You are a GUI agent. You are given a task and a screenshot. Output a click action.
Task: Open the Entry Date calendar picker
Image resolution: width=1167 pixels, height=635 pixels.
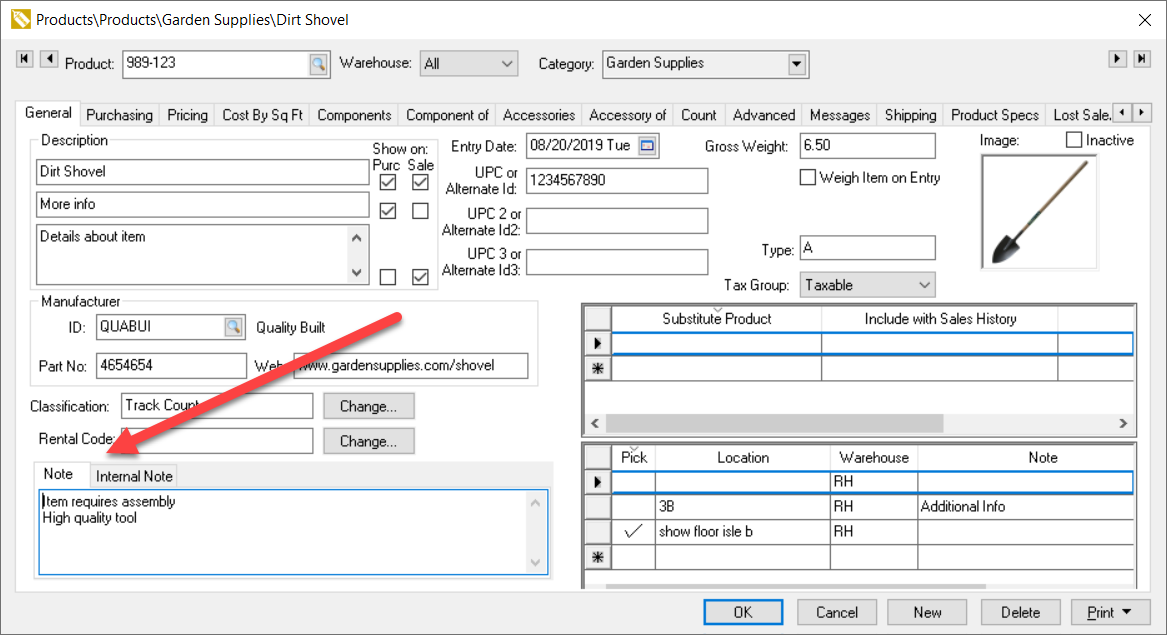[647, 146]
